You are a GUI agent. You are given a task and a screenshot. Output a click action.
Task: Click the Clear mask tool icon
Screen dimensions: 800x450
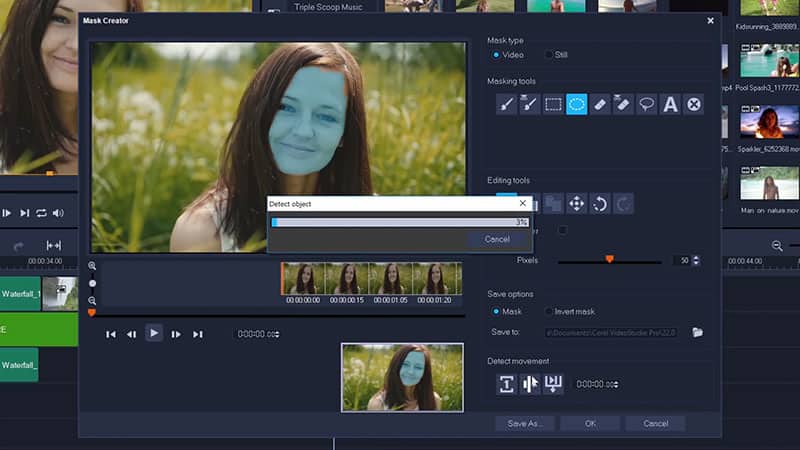pos(693,105)
